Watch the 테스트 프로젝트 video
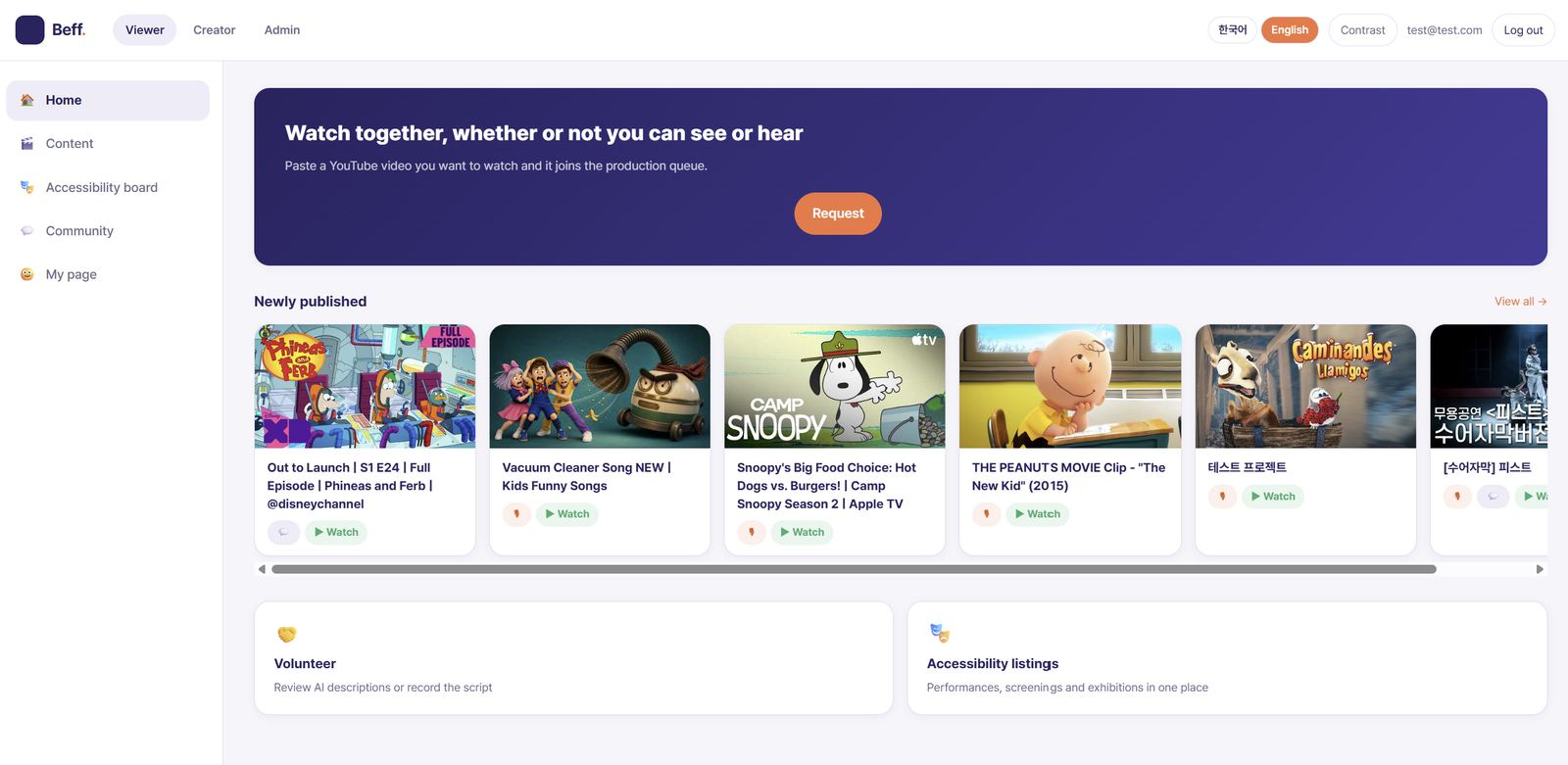1568x765 pixels. pos(1273,497)
